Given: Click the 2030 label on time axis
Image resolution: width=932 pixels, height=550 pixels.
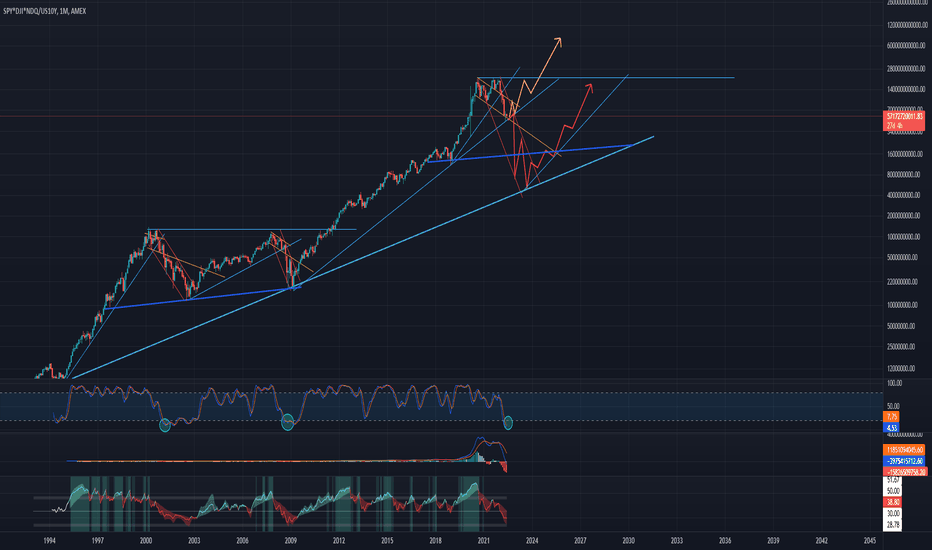Looking at the screenshot, I should pyautogui.click(x=628, y=540).
